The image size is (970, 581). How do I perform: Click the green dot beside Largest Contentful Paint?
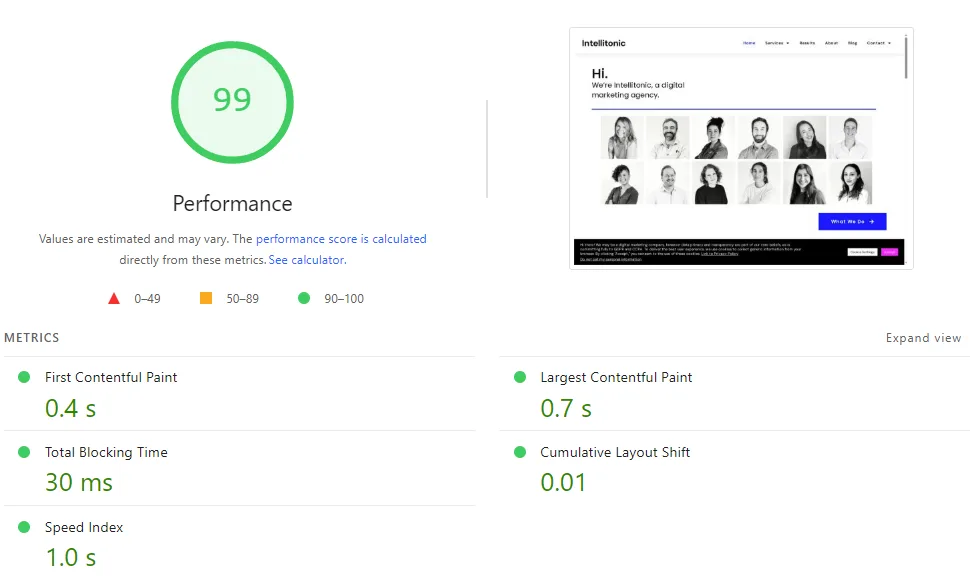tap(520, 377)
